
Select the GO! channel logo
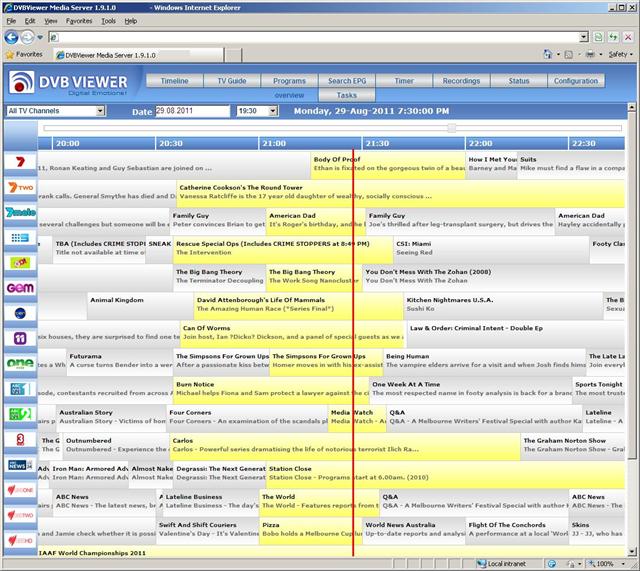coord(20,263)
